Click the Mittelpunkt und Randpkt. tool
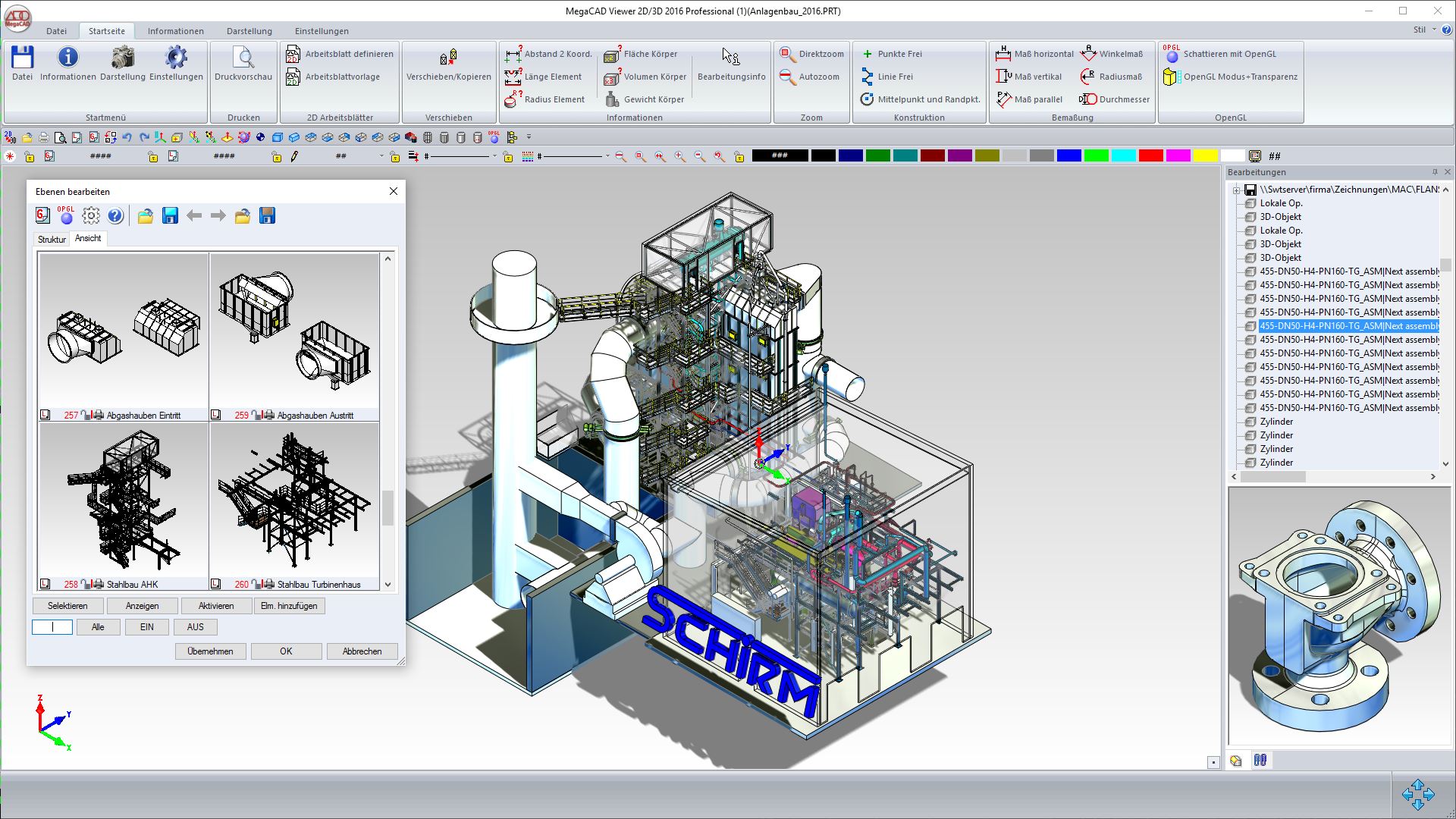Screen dimensions: 1456x819 tap(921, 99)
